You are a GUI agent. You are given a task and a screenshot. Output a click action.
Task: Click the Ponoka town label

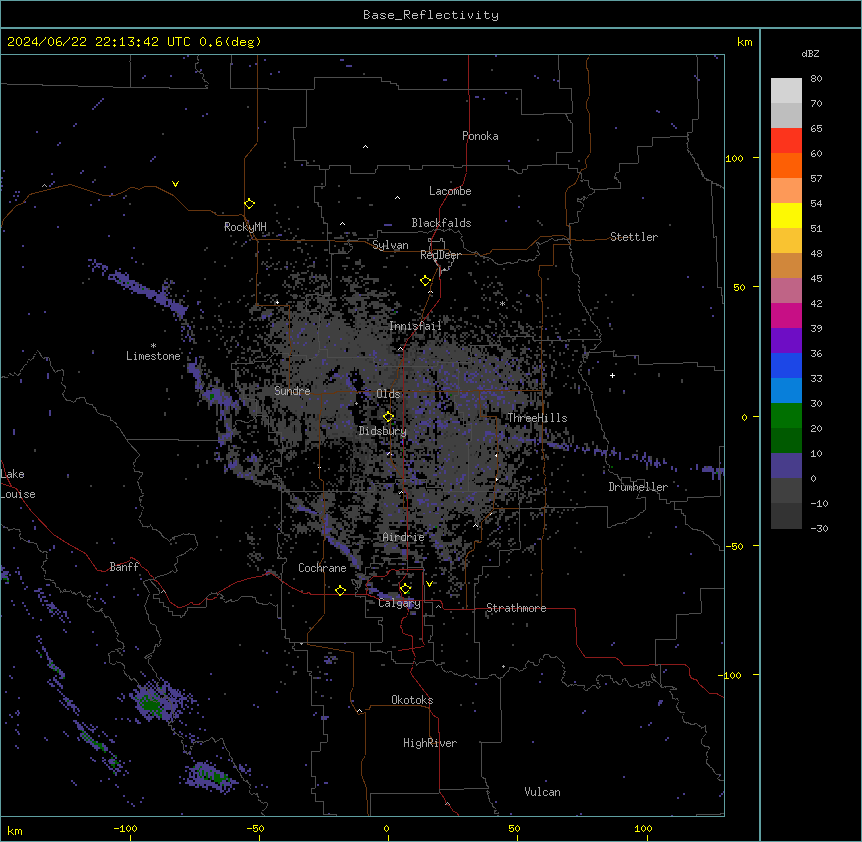coord(480,136)
